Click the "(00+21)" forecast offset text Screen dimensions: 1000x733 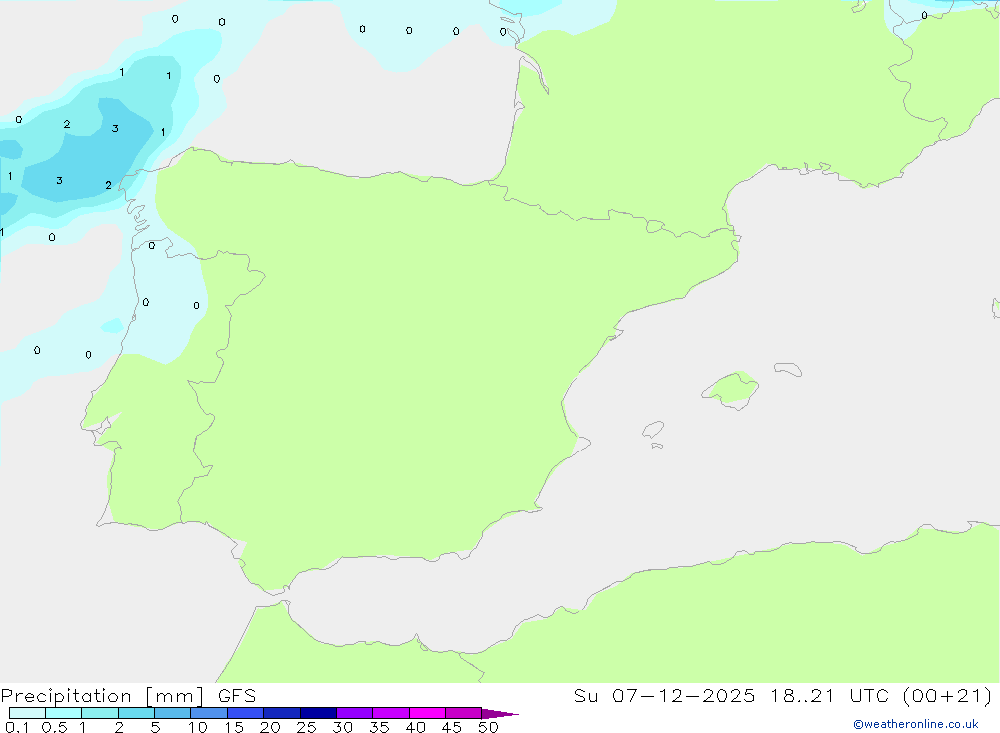(x=948, y=695)
